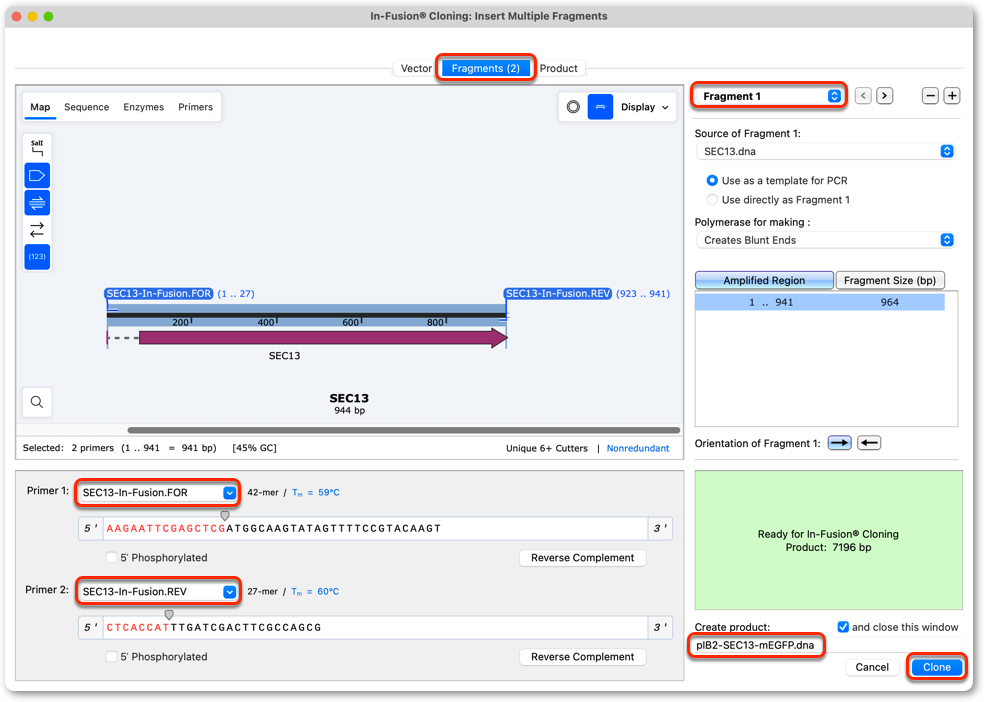
Task: Toggle the (123) numbering icon
Action: (37, 257)
